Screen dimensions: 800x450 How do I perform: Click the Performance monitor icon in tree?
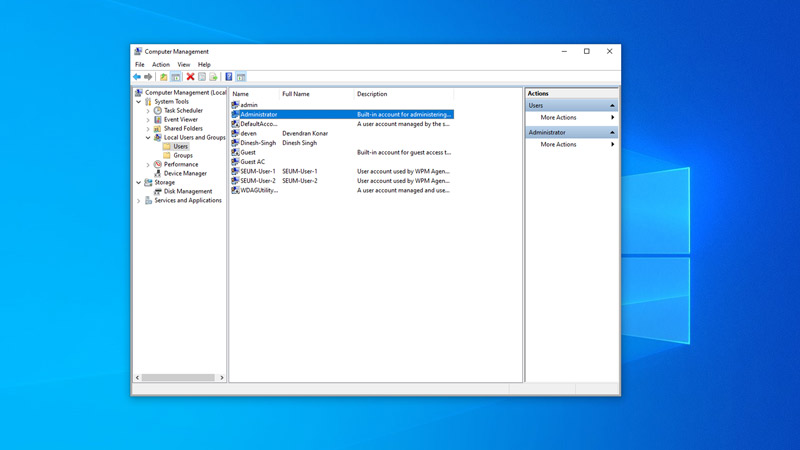158,164
